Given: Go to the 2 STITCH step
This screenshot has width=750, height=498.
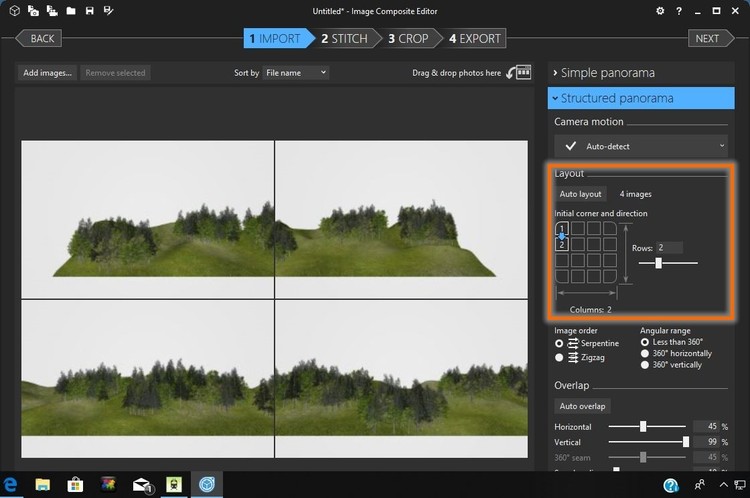Looking at the screenshot, I should [344, 39].
